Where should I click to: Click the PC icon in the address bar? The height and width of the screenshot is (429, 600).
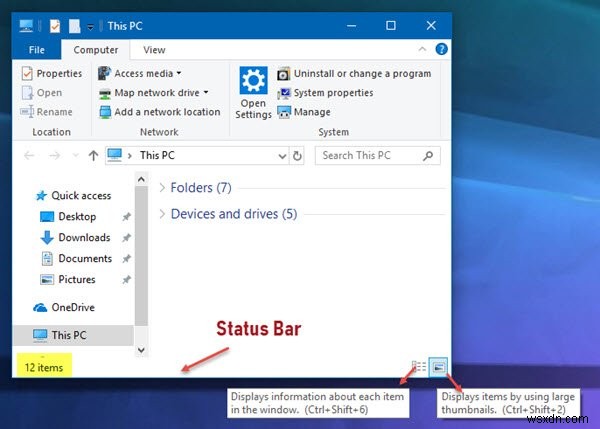[x=114, y=155]
